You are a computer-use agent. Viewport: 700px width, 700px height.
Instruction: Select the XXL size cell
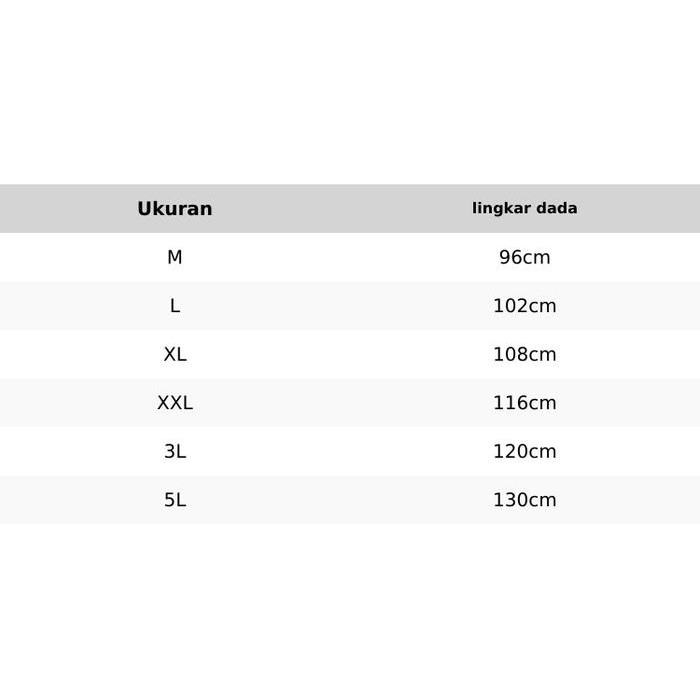[x=175, y=403]
